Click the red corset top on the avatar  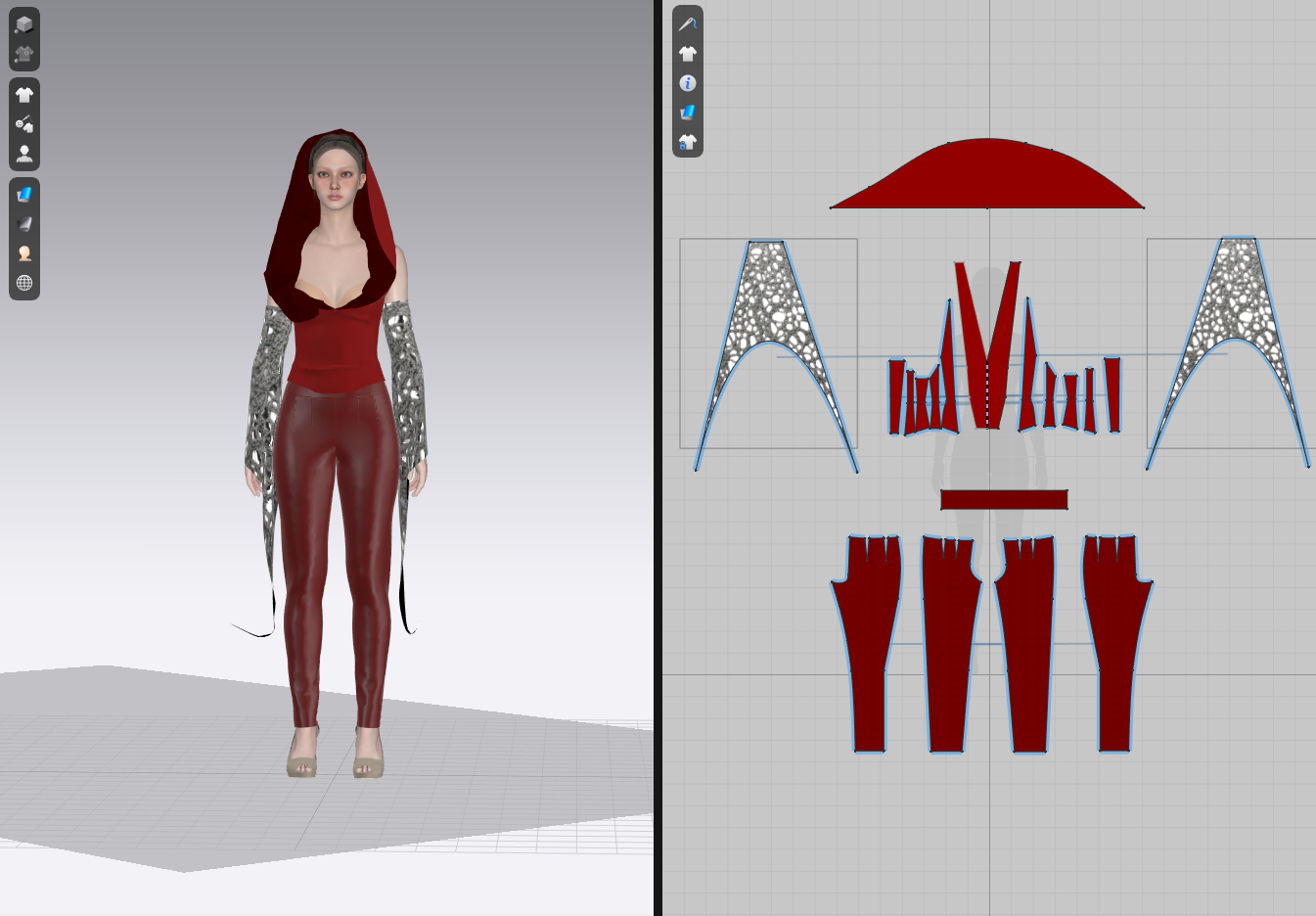pos(338,347)
